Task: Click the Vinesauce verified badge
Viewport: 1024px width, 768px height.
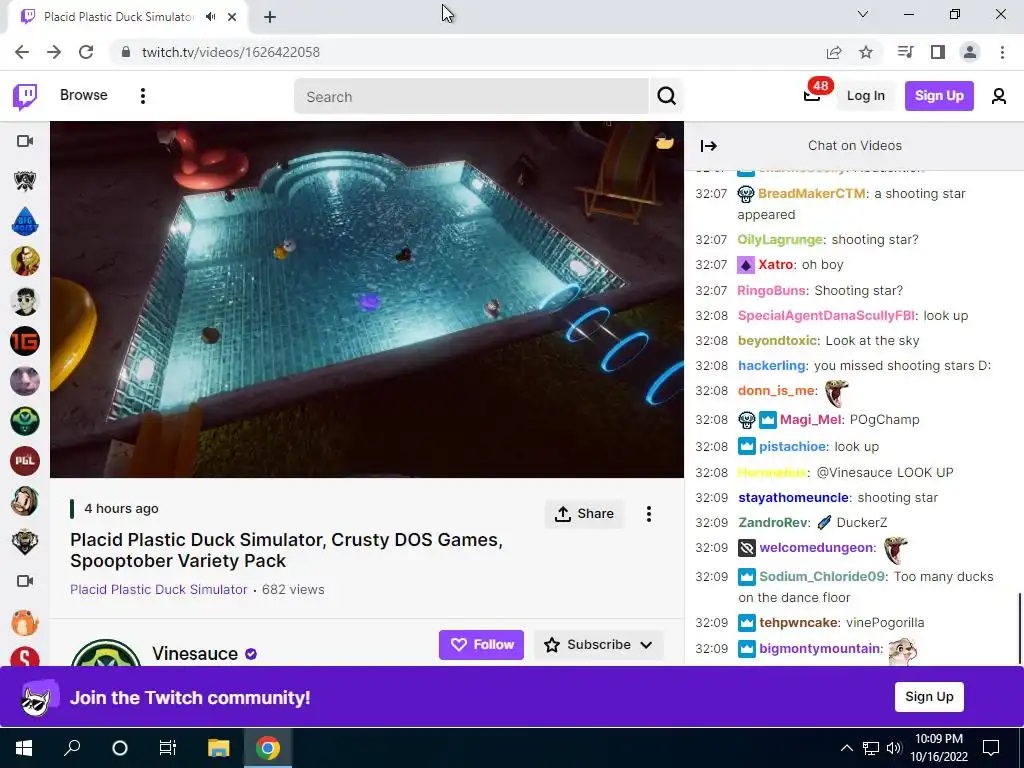Action: [x=251, y=654]
